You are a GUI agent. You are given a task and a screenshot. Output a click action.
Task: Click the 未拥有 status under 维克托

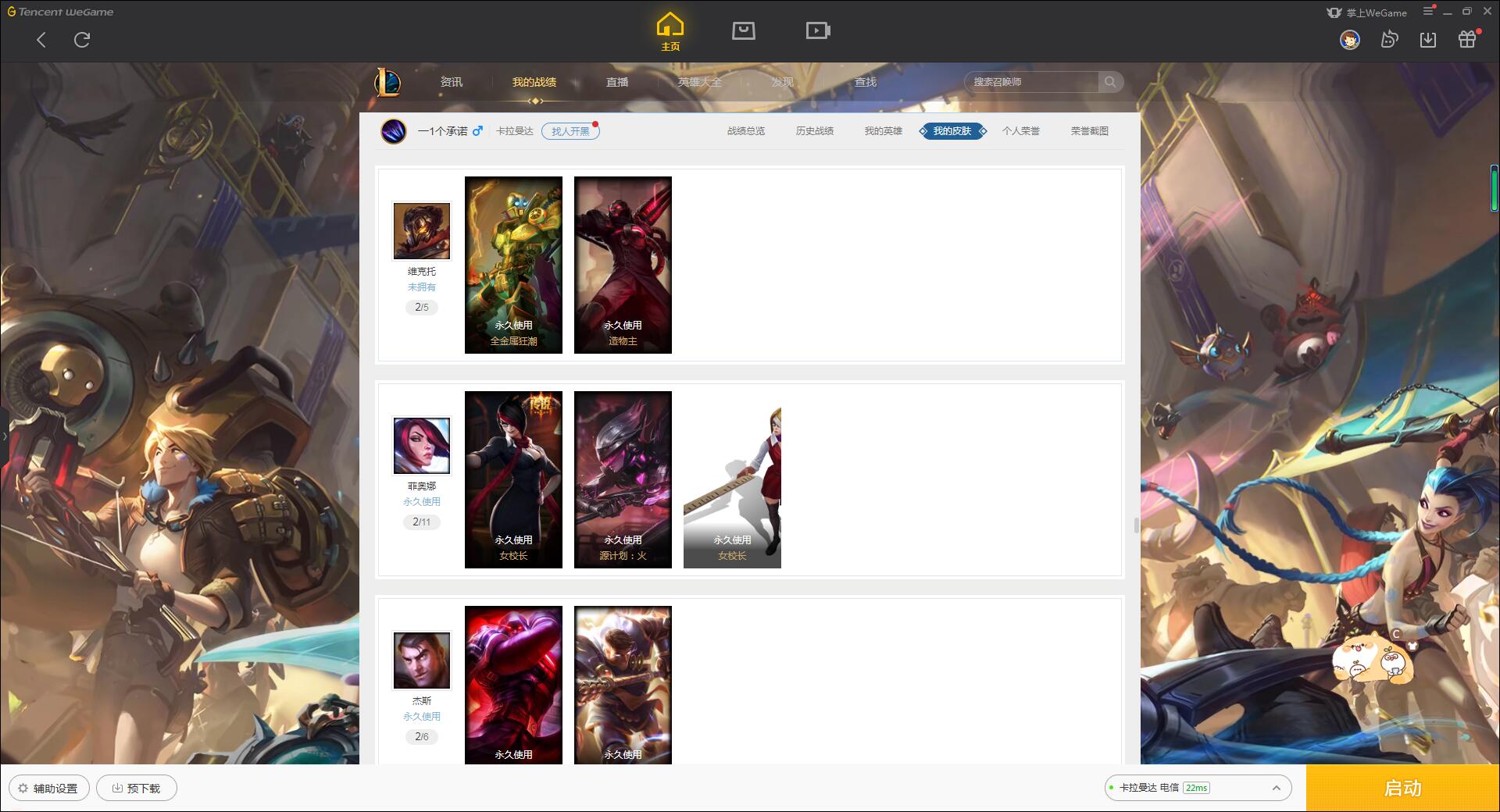[422, 287]
